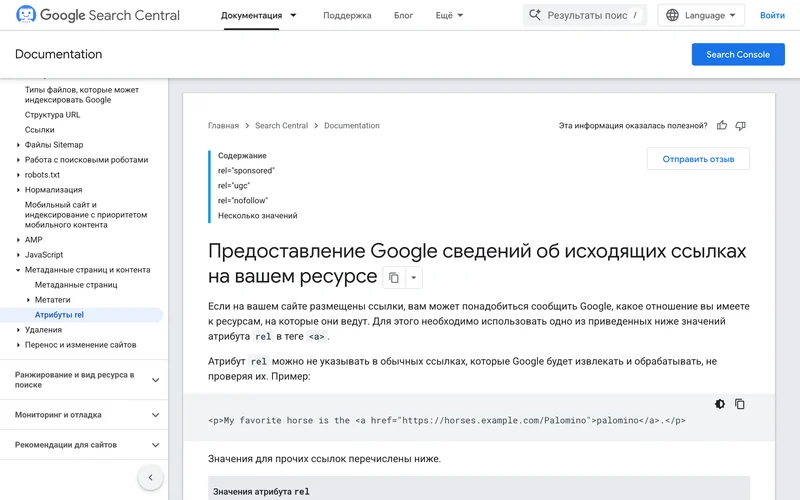800x500 pixels.
Task: Expand Нормализация tree section
Action: (18, 190)
